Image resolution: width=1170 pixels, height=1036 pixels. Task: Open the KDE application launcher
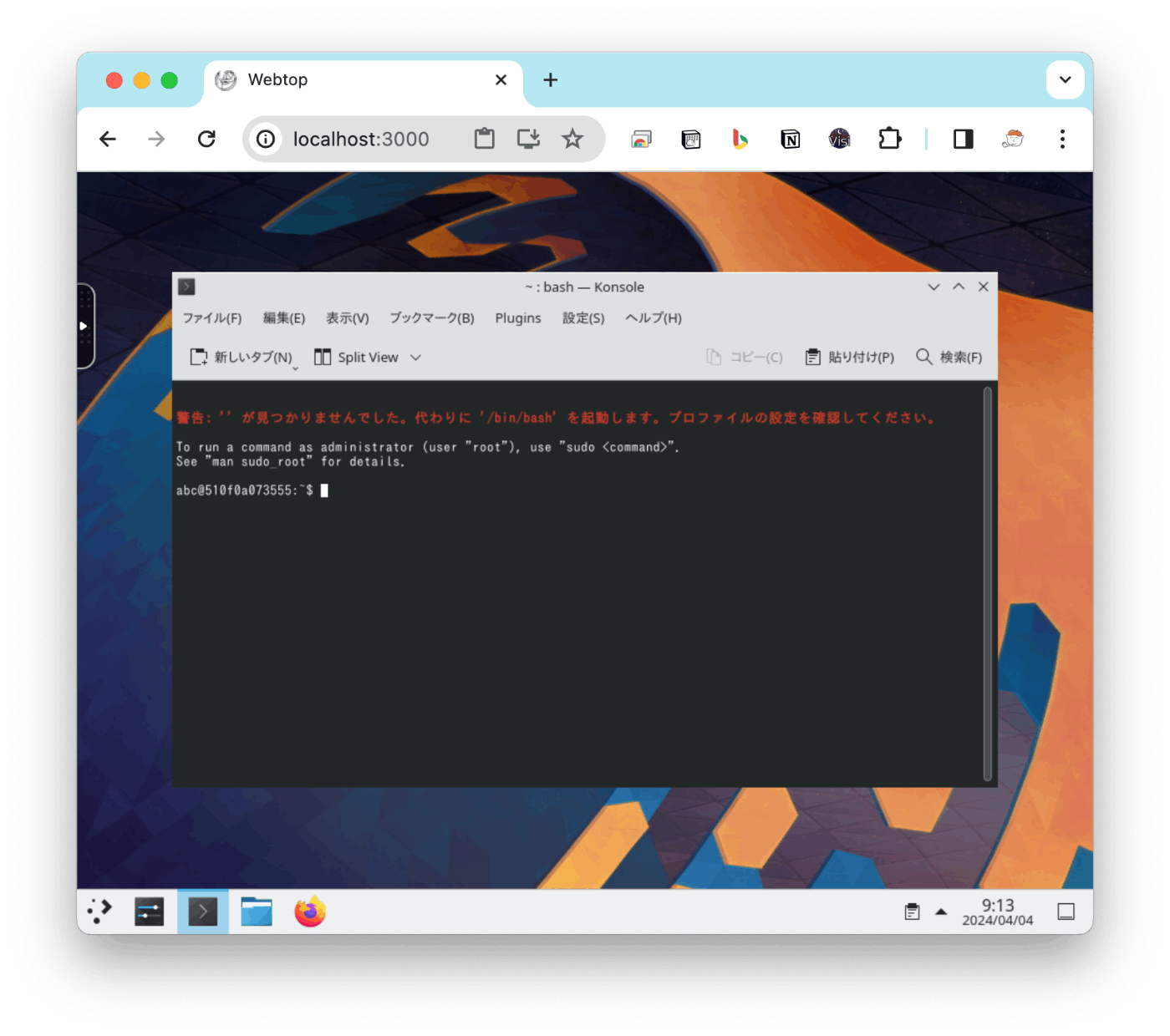(x=99, y=912)
